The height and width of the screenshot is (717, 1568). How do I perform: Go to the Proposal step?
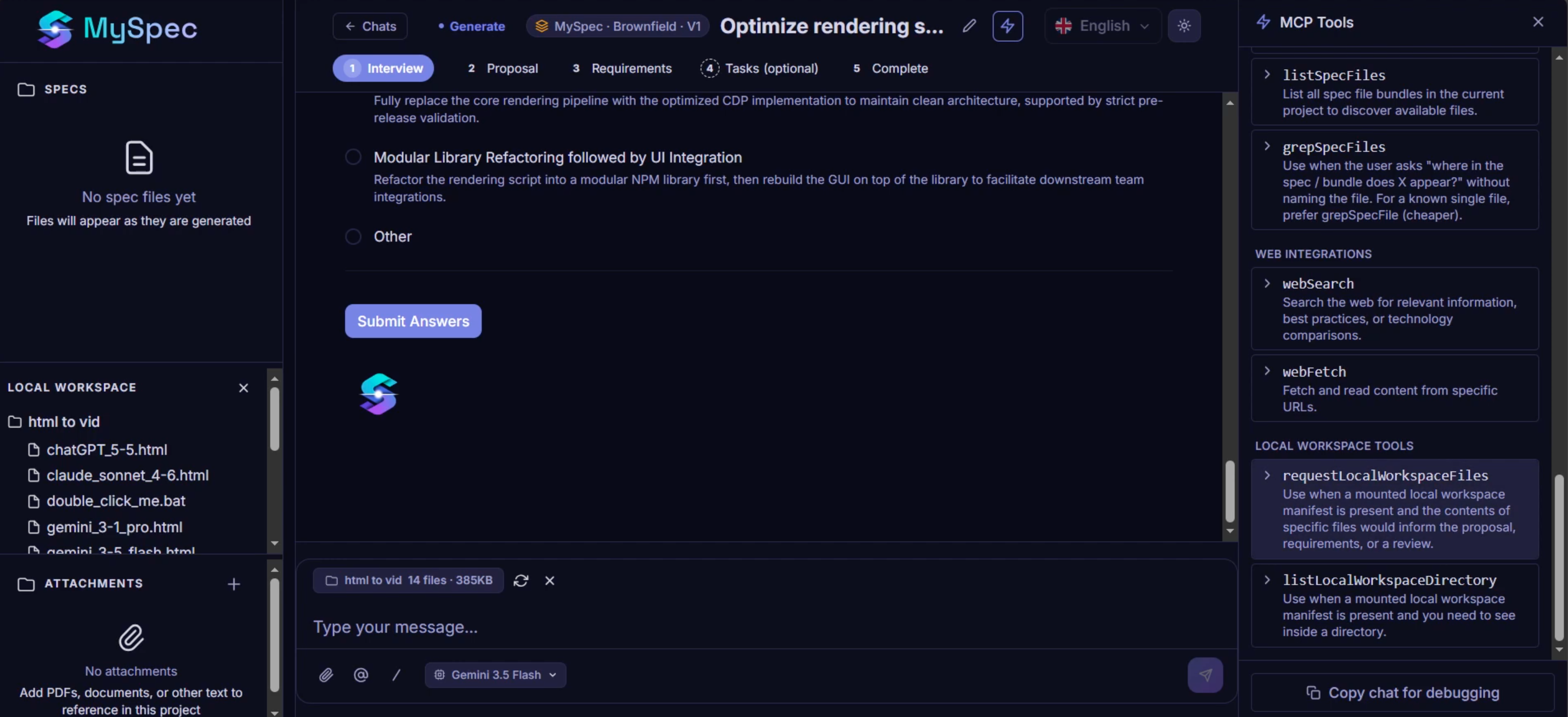tap(503, 68)
